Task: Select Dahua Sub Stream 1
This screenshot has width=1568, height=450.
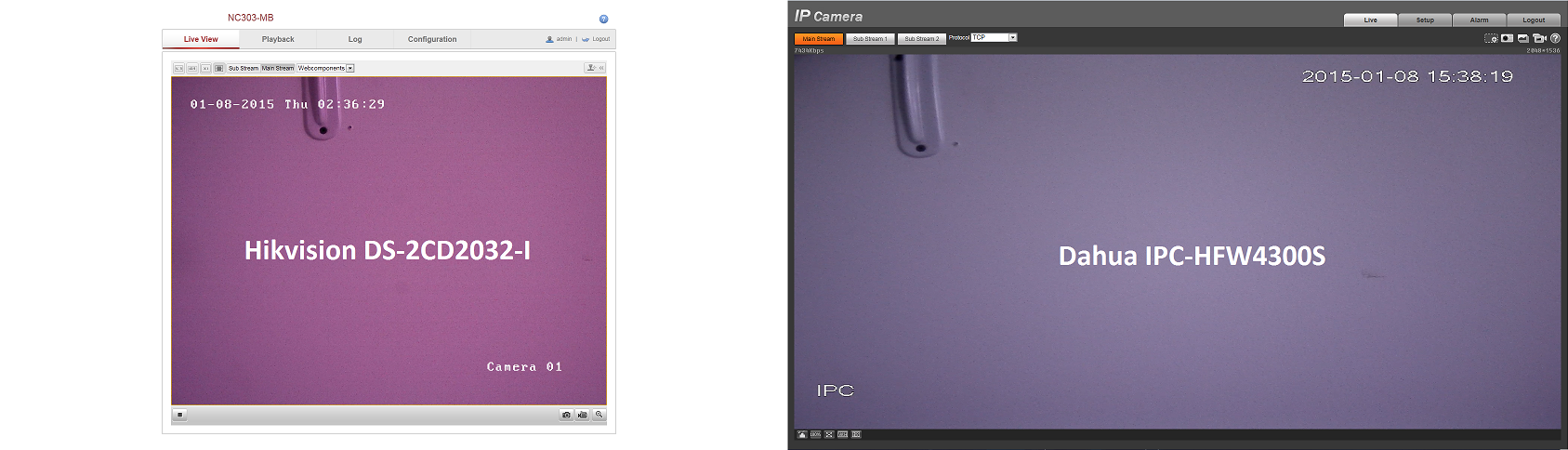Action: (x=870, y=39)
